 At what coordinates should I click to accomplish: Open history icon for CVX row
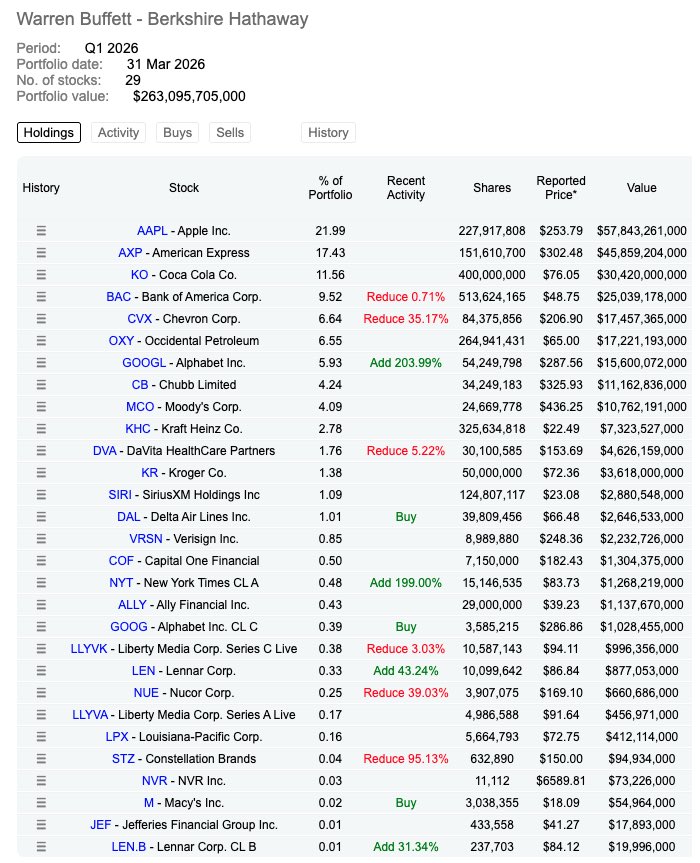coord(41,319)
